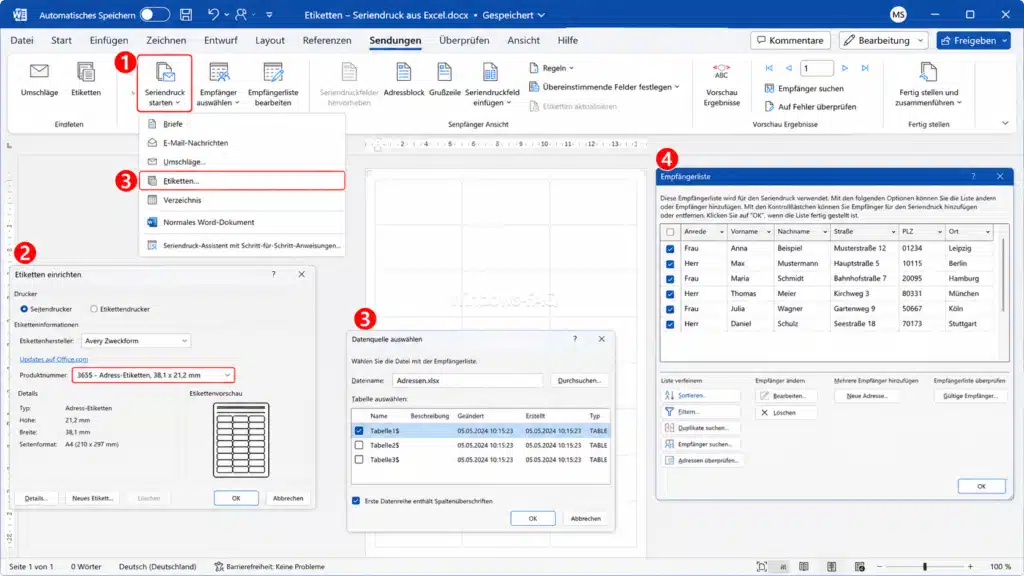Viewport: 1024px width, 576px height.
Task: Choose E-Mail-Nachrichten menu entry
Action: click(242, 142)
